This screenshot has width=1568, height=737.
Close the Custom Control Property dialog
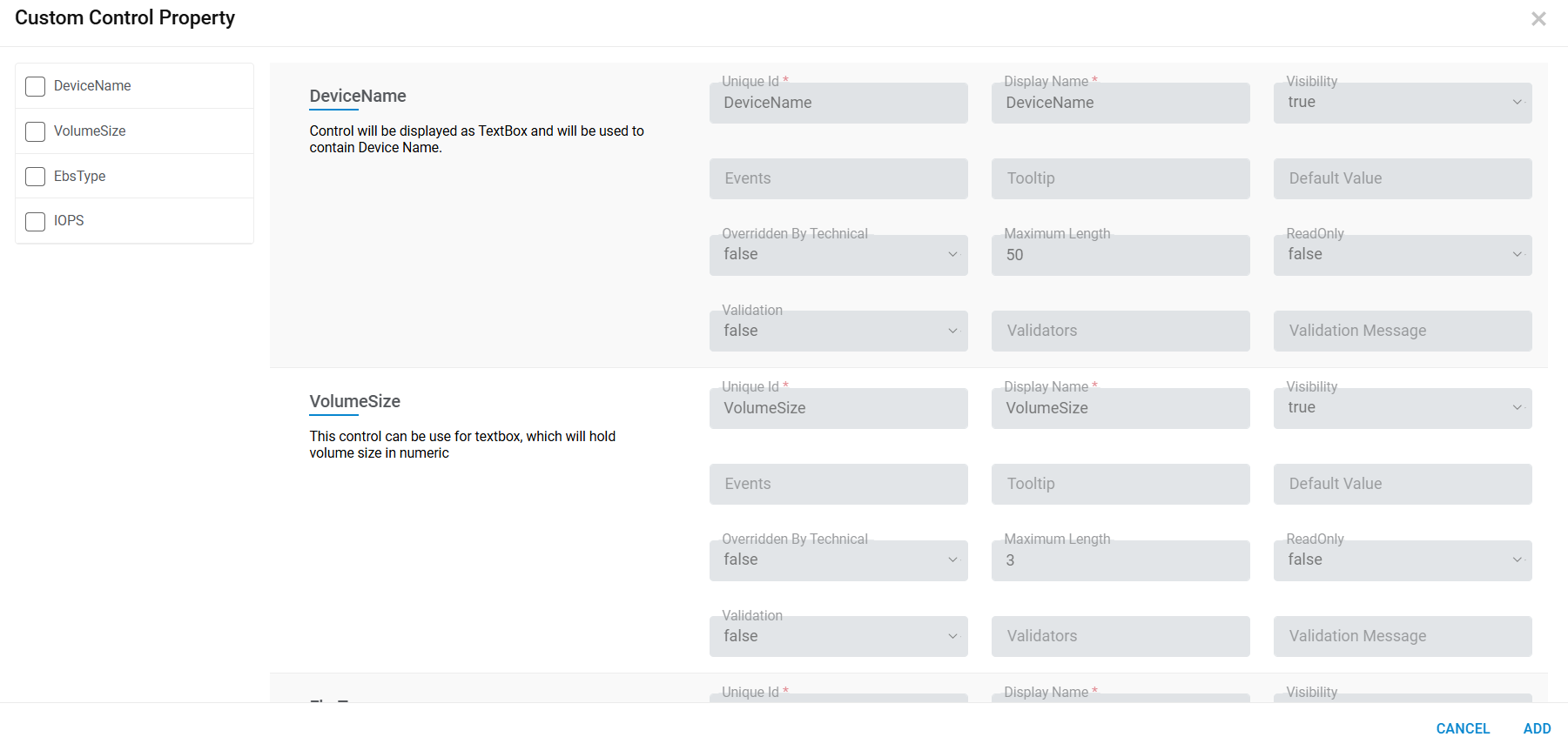click(x=1538, y=19)
